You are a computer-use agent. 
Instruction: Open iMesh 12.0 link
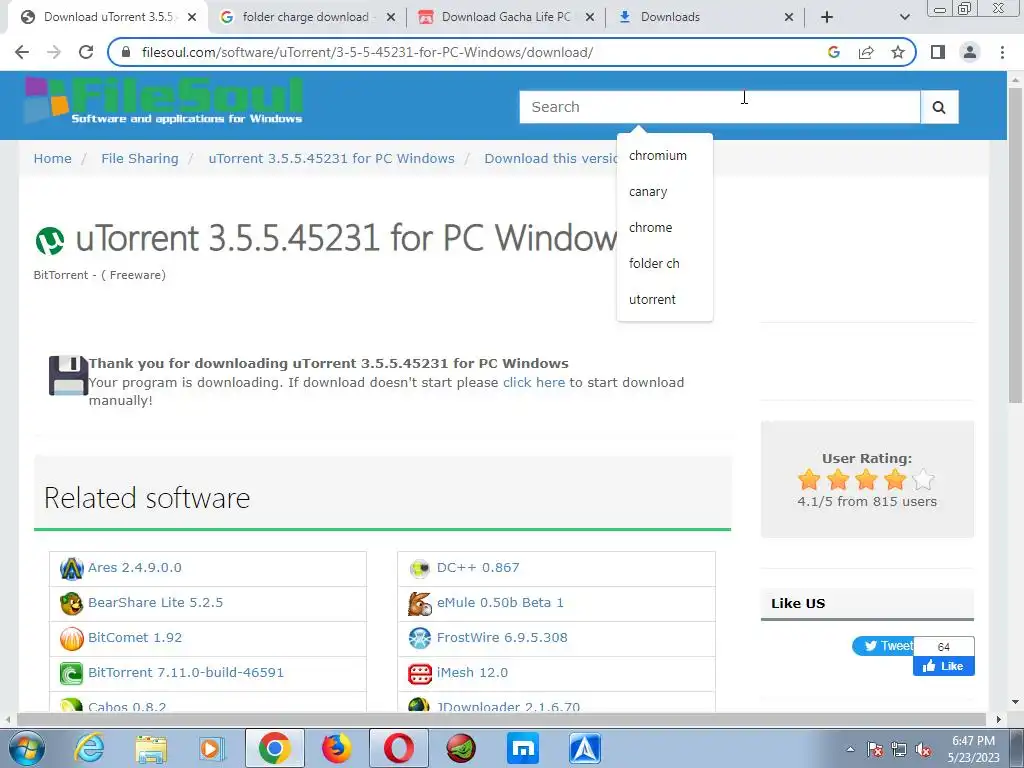[472, 673]
